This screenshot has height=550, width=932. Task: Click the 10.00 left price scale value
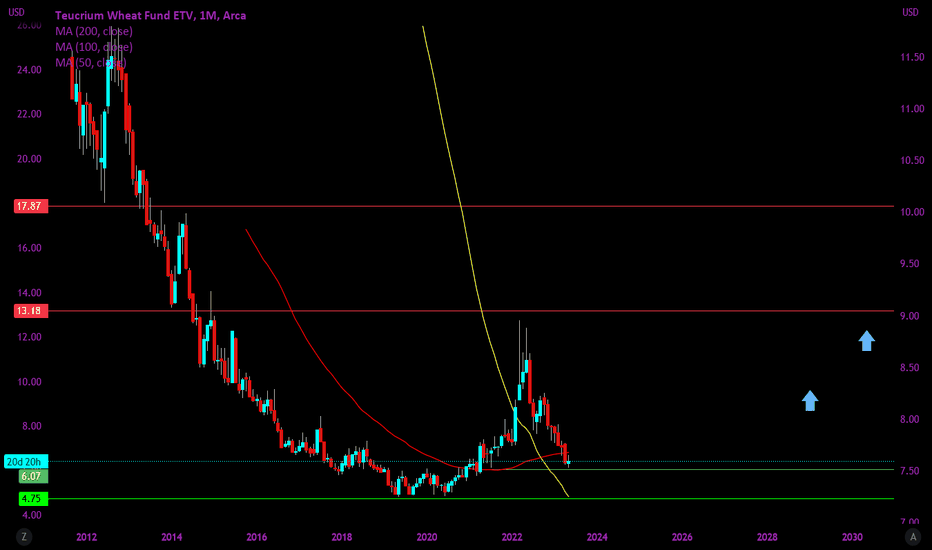(29, 382)
